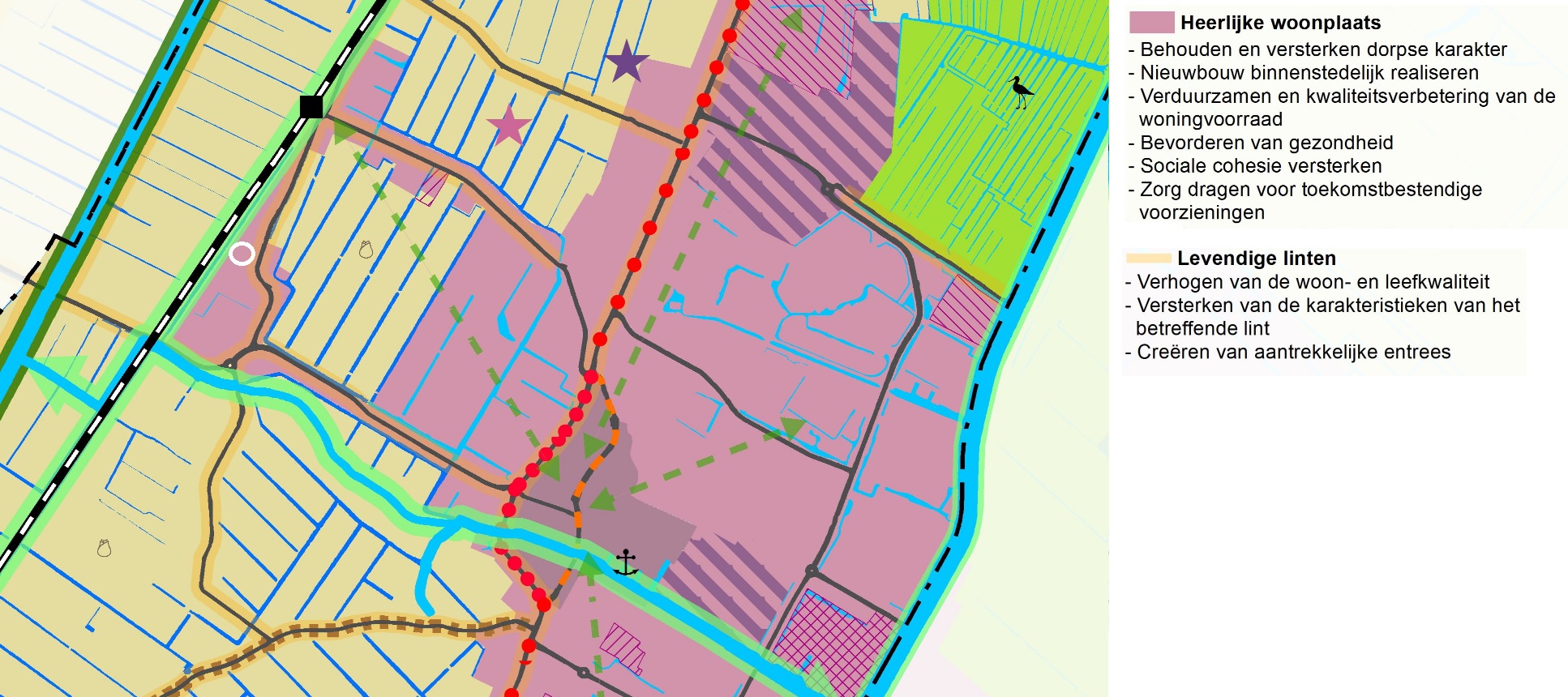Viewport: 1568px width, 697px height.
Task: Click the tulip icon in the upper field
Action: click(366, 249)
